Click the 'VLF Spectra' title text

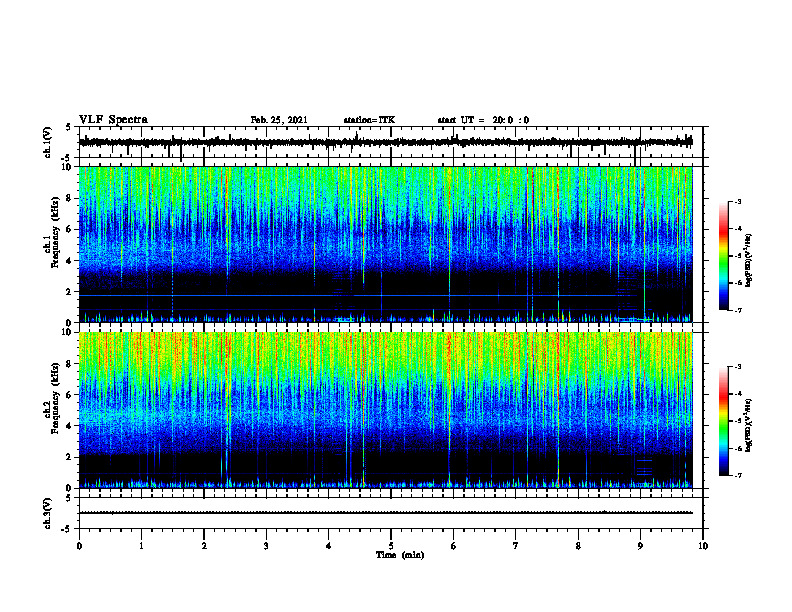point(113,120)
